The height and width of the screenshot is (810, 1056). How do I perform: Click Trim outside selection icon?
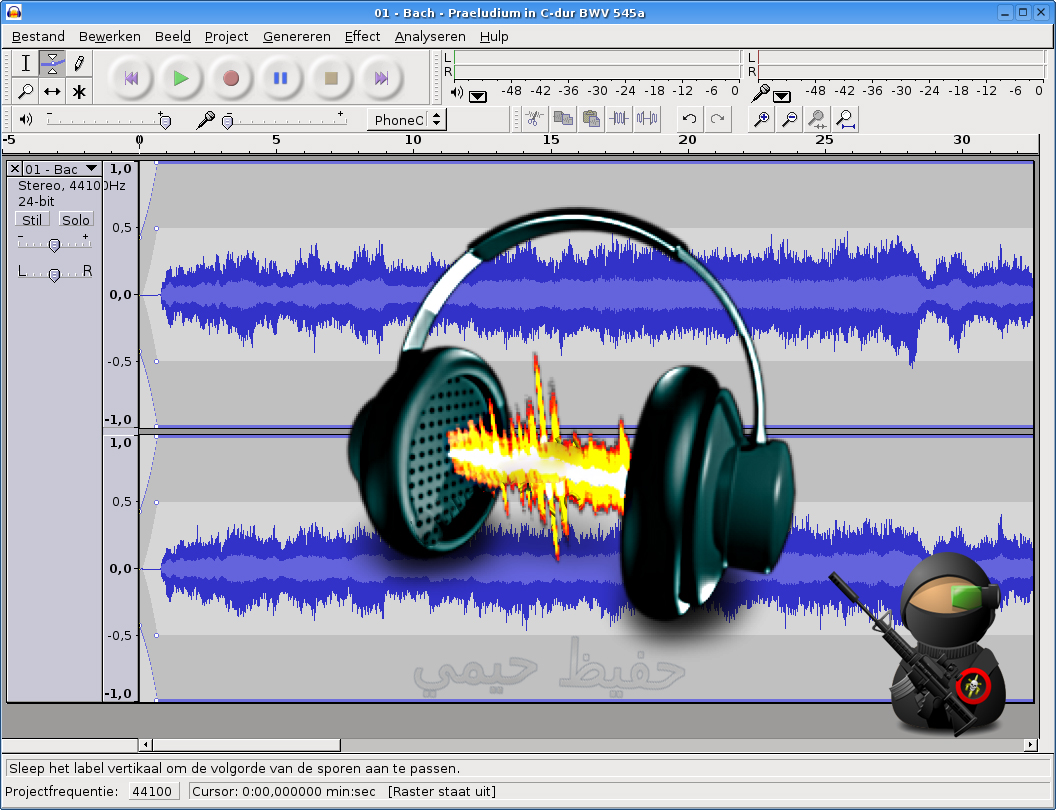tap(619, 119)
